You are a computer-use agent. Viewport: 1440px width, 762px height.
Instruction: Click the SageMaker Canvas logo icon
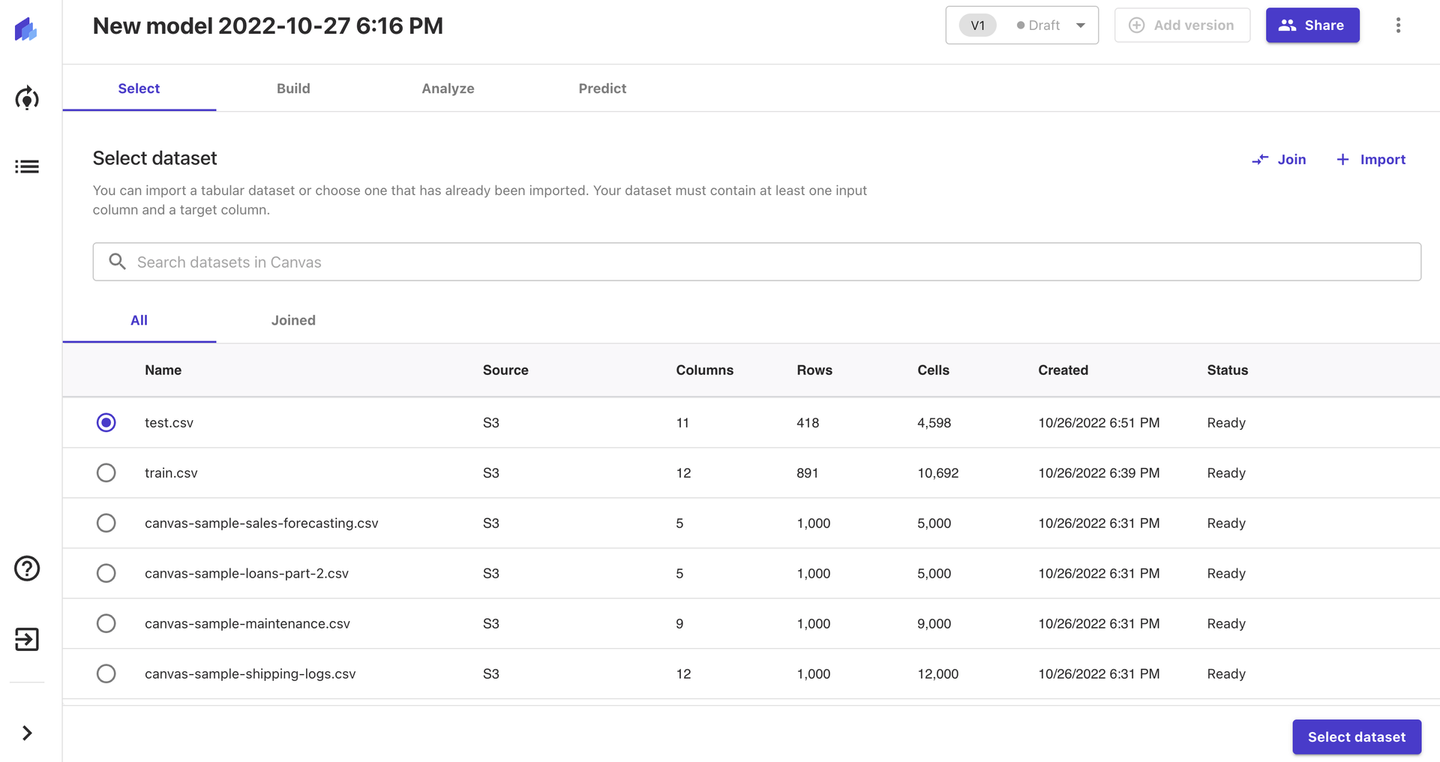click(27, 30)
